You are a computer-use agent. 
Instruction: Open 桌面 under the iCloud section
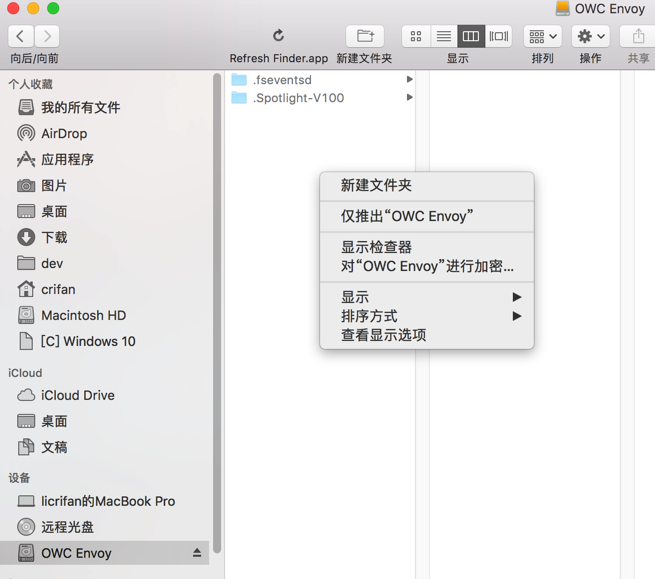[x=104, y=421]
